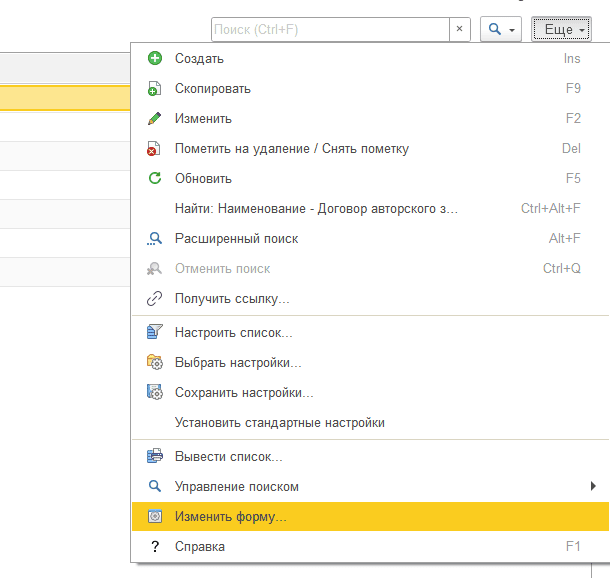The height and width of the screenshot is (578, 610).
Task: Click the Скопировать copy icon
Action: pos(154,89)
